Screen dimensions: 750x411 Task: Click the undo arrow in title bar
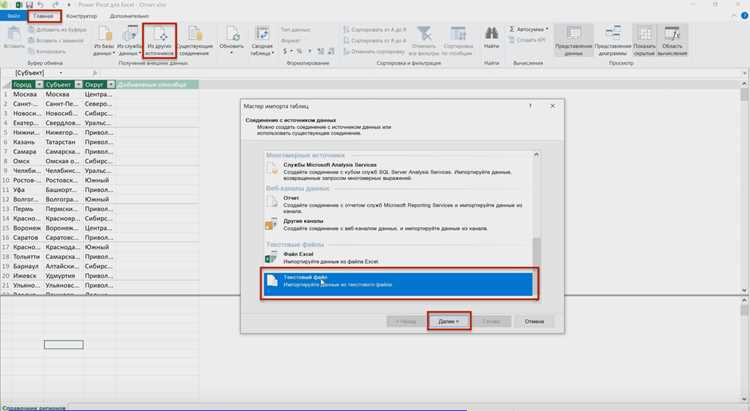click(x=43, y=5)
